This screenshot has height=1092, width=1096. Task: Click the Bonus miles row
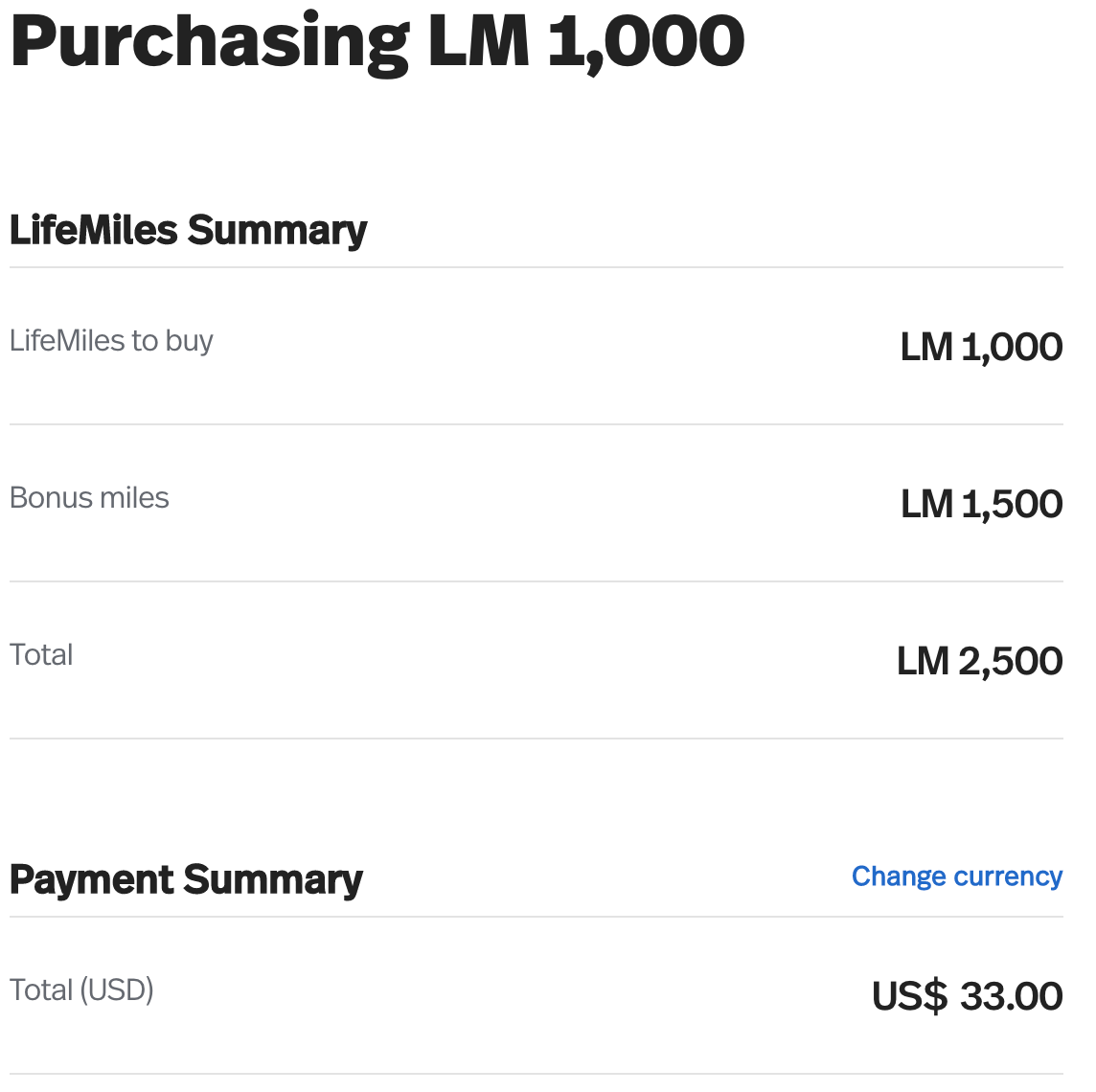point(537,500)
